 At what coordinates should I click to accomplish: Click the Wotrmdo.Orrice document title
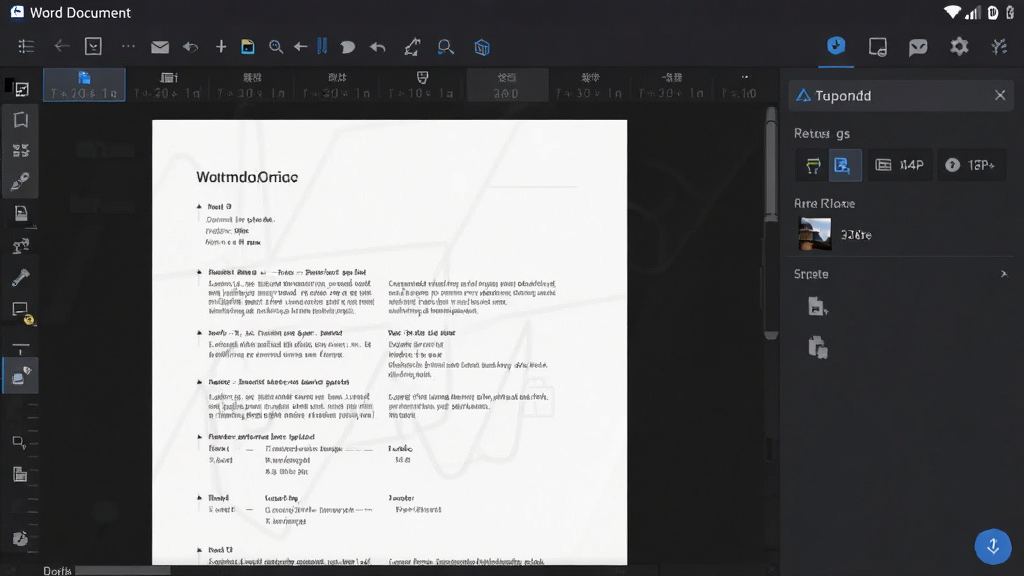[x=247, y=177]
